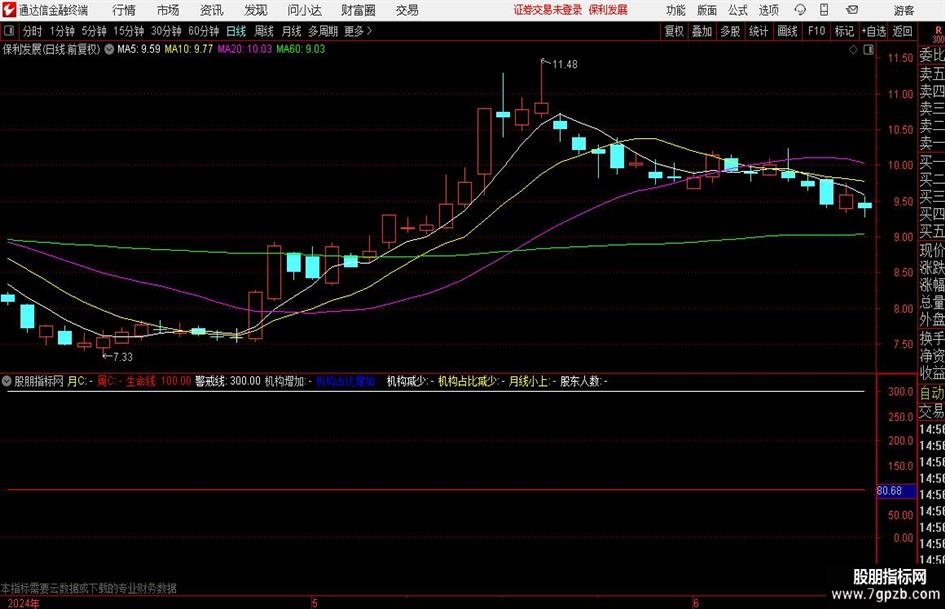This screenshot has height=609, width=945.
Task: Open the 功能 menu
Action: [676, 10]
